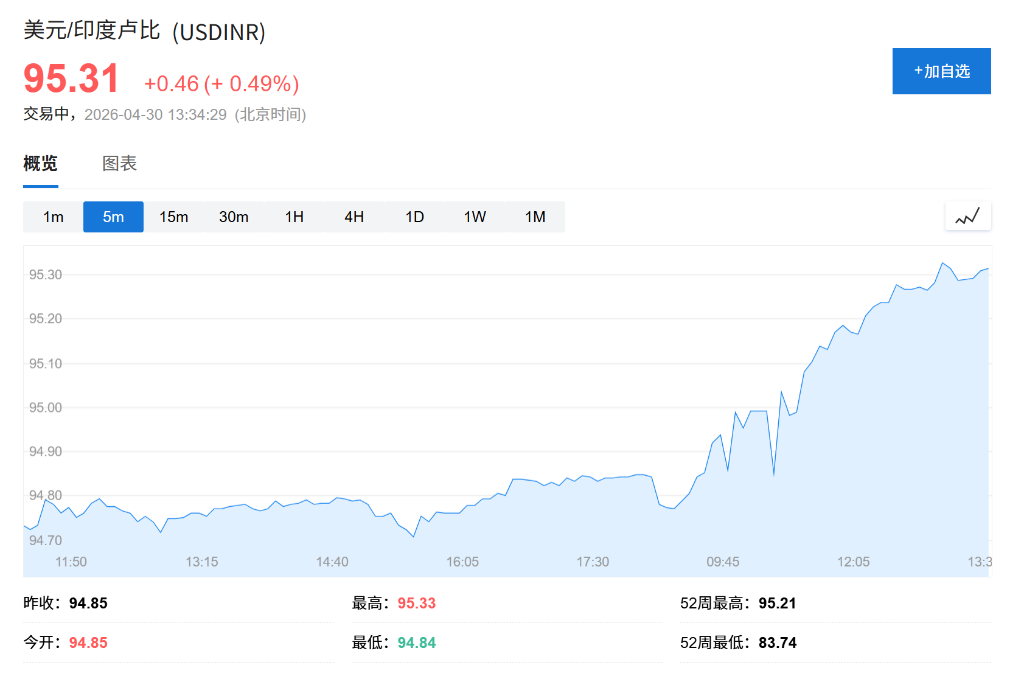
Task: Choose the 1M monthly timeframe
Action: click(534, 216)
